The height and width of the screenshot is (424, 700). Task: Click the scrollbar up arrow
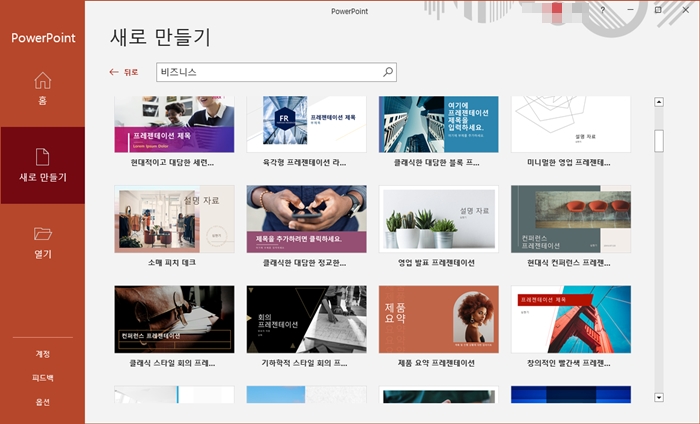658,102
